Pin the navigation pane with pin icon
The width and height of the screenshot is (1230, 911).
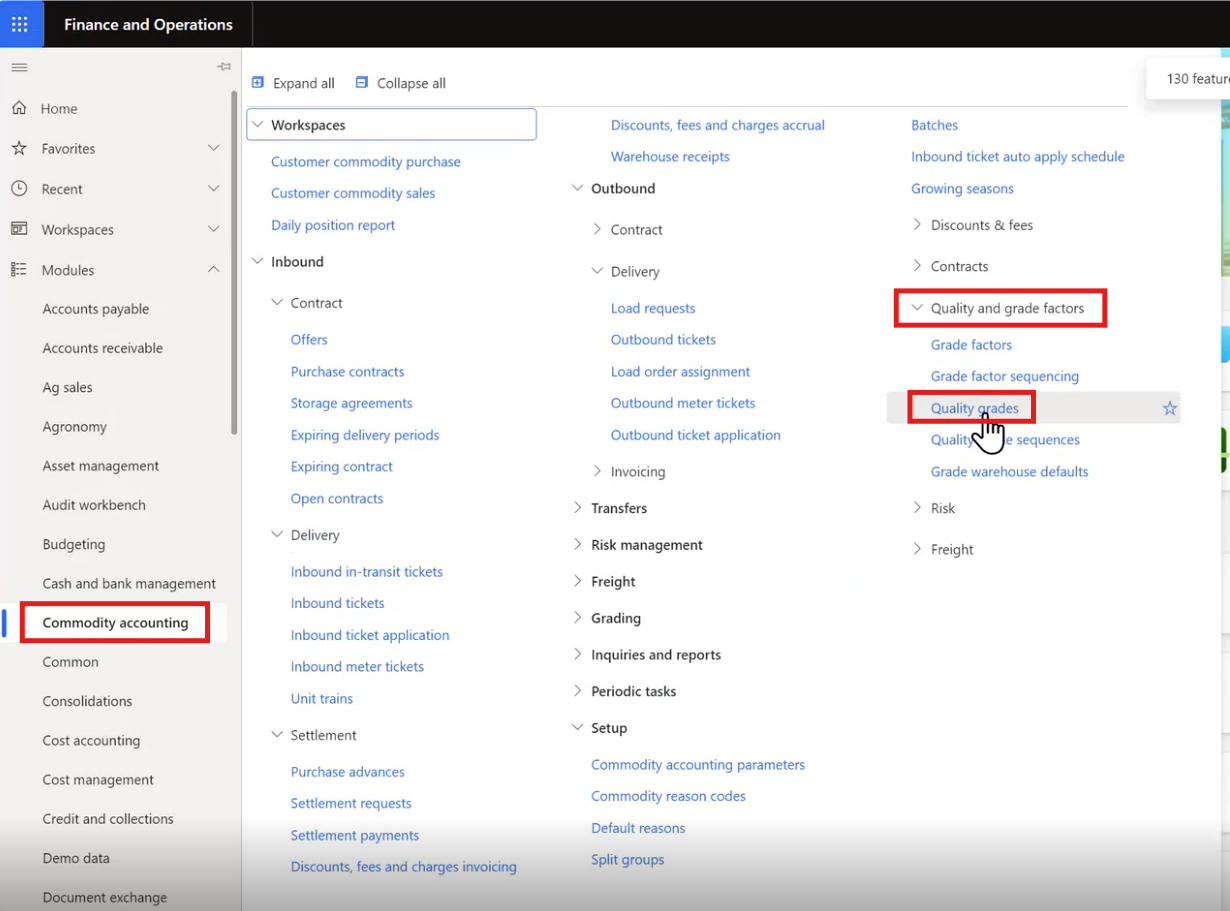click(224, 67)
